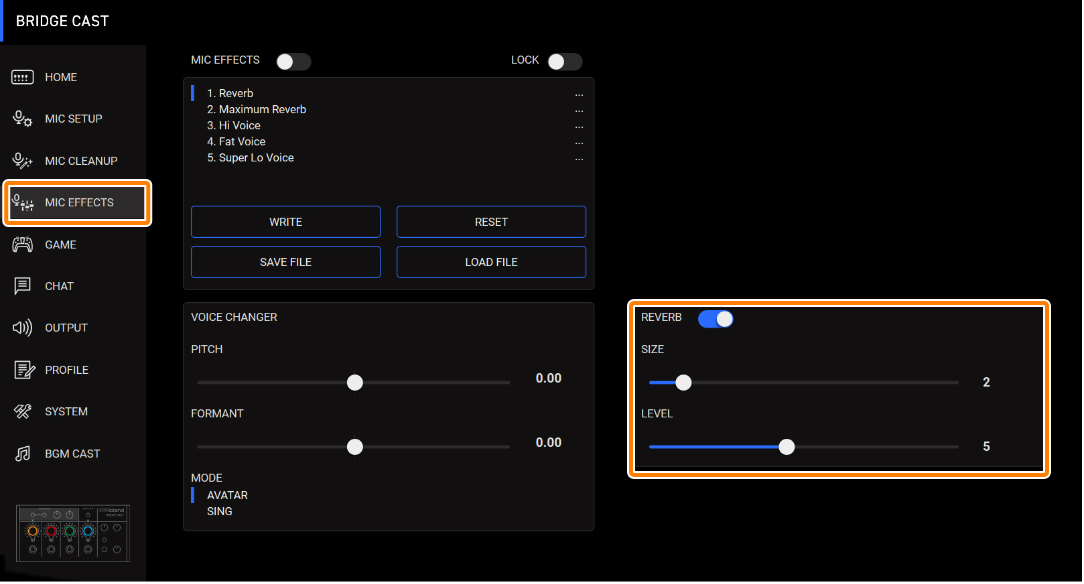Open options dots for Hi Voice preset
1084x584 pixels.
[579, 127]
